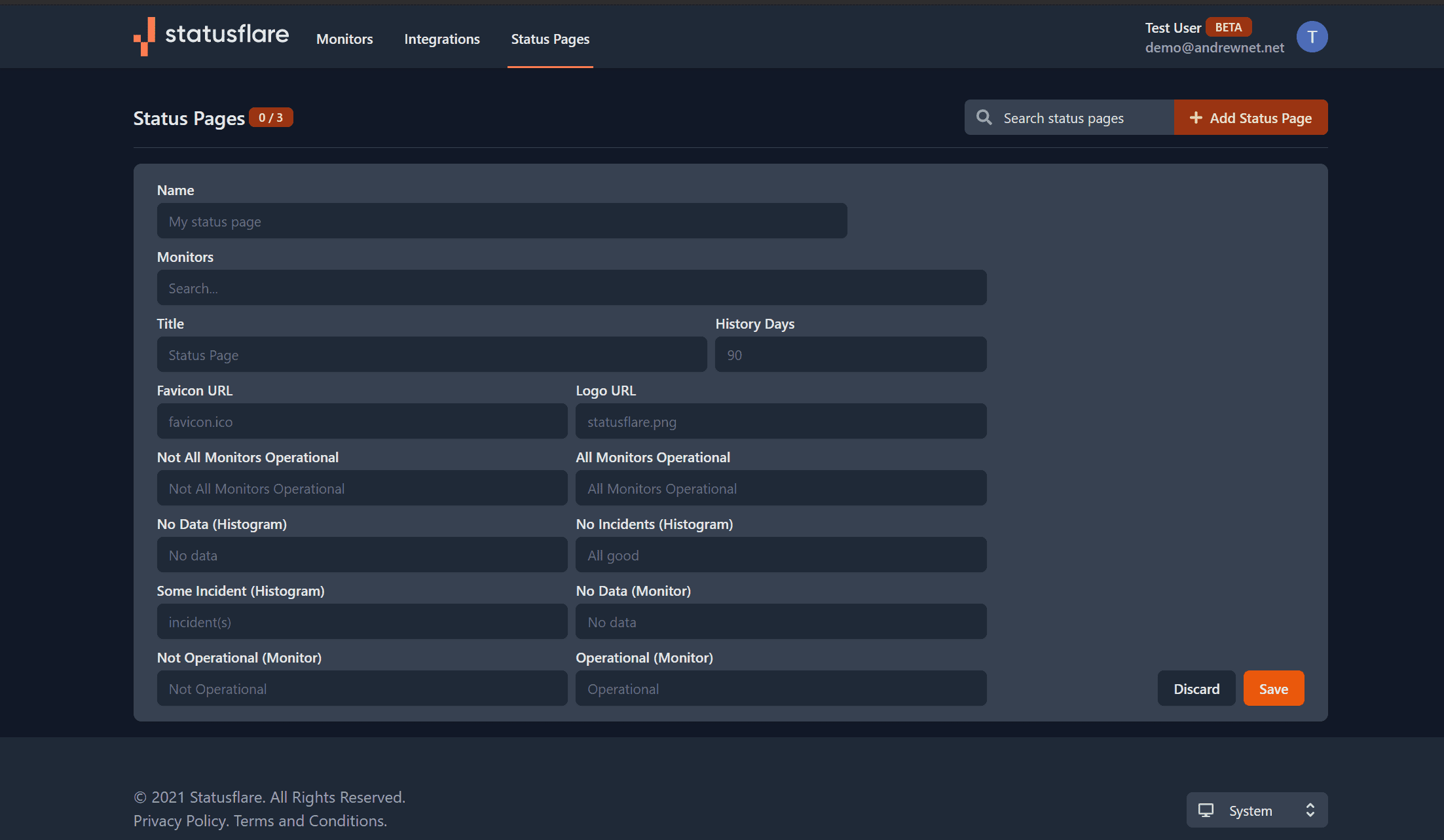Select the Status Pages nav tab
The width and height of the screenshot is (1444, 840).
[x=550, y=39]
